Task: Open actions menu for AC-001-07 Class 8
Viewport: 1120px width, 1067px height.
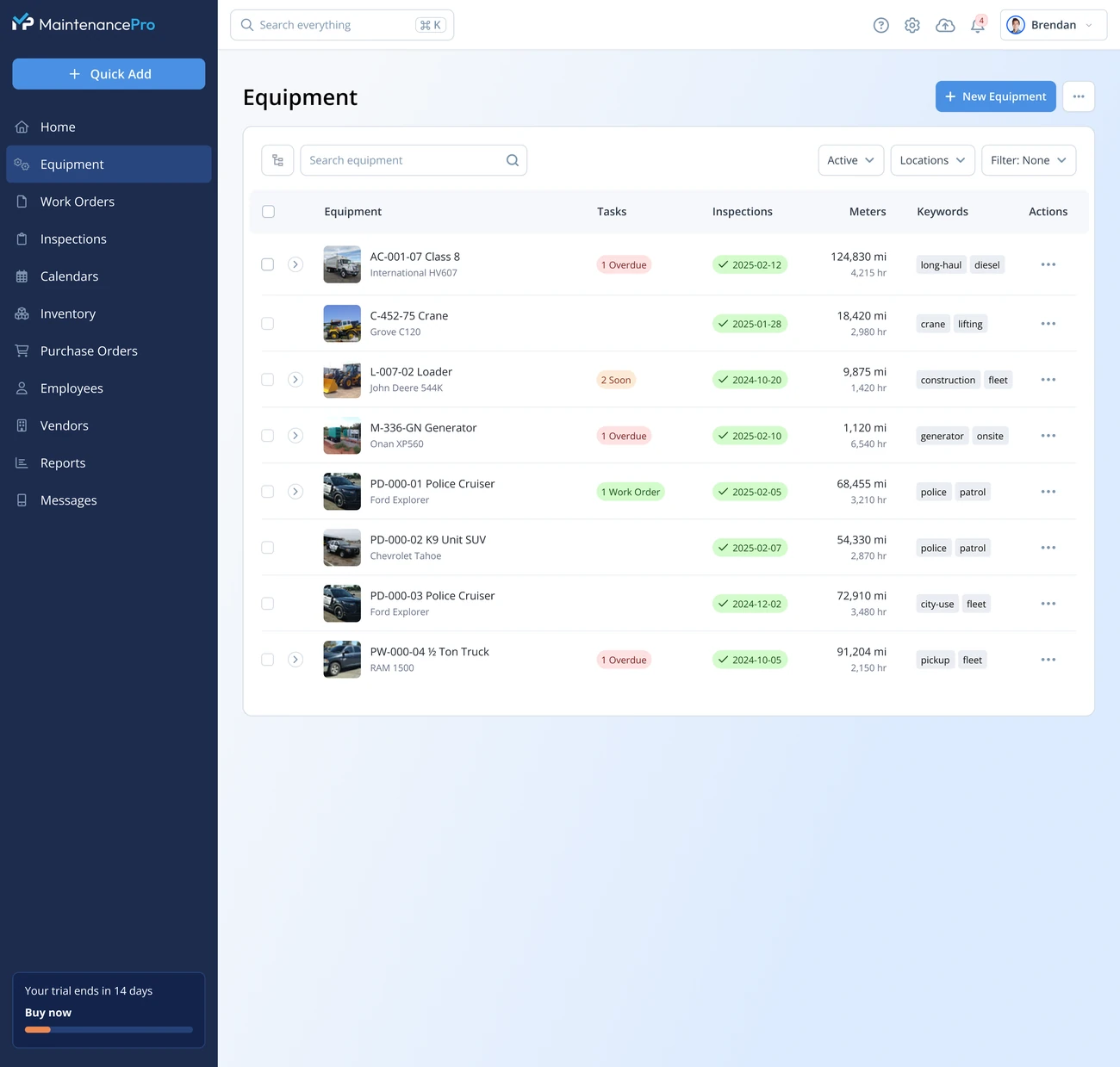Action: (x=1048, y=264)
